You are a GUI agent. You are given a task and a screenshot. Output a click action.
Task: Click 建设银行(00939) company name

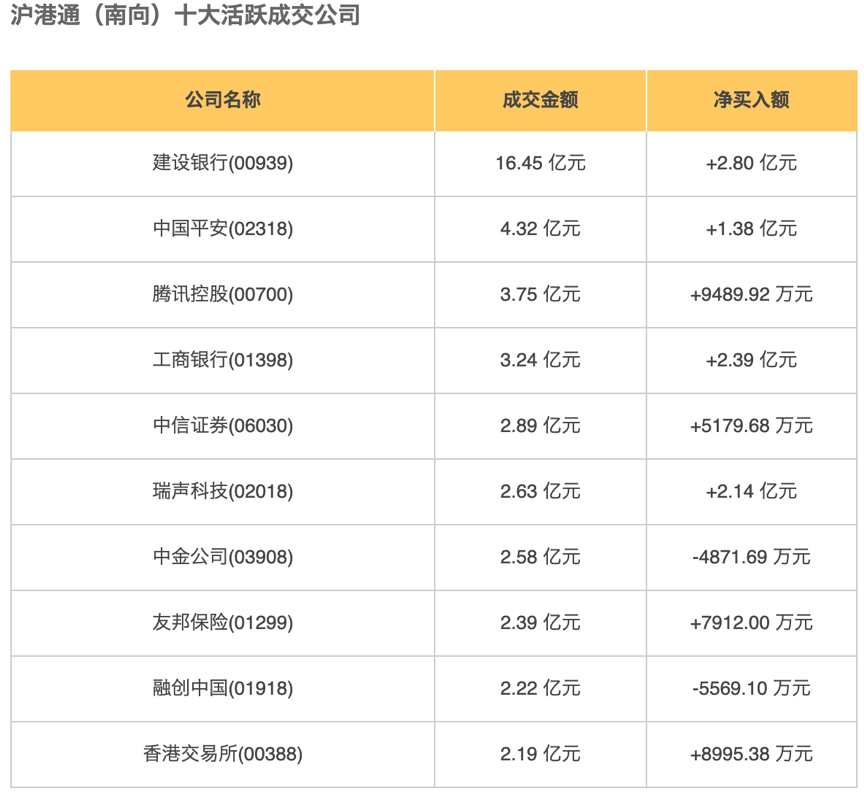click(222, 163)
